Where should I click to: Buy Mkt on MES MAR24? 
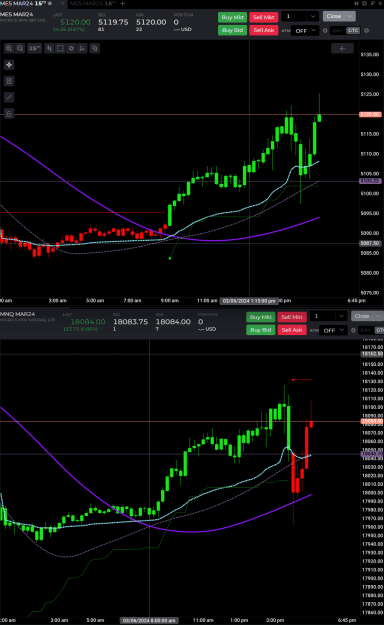232,17
